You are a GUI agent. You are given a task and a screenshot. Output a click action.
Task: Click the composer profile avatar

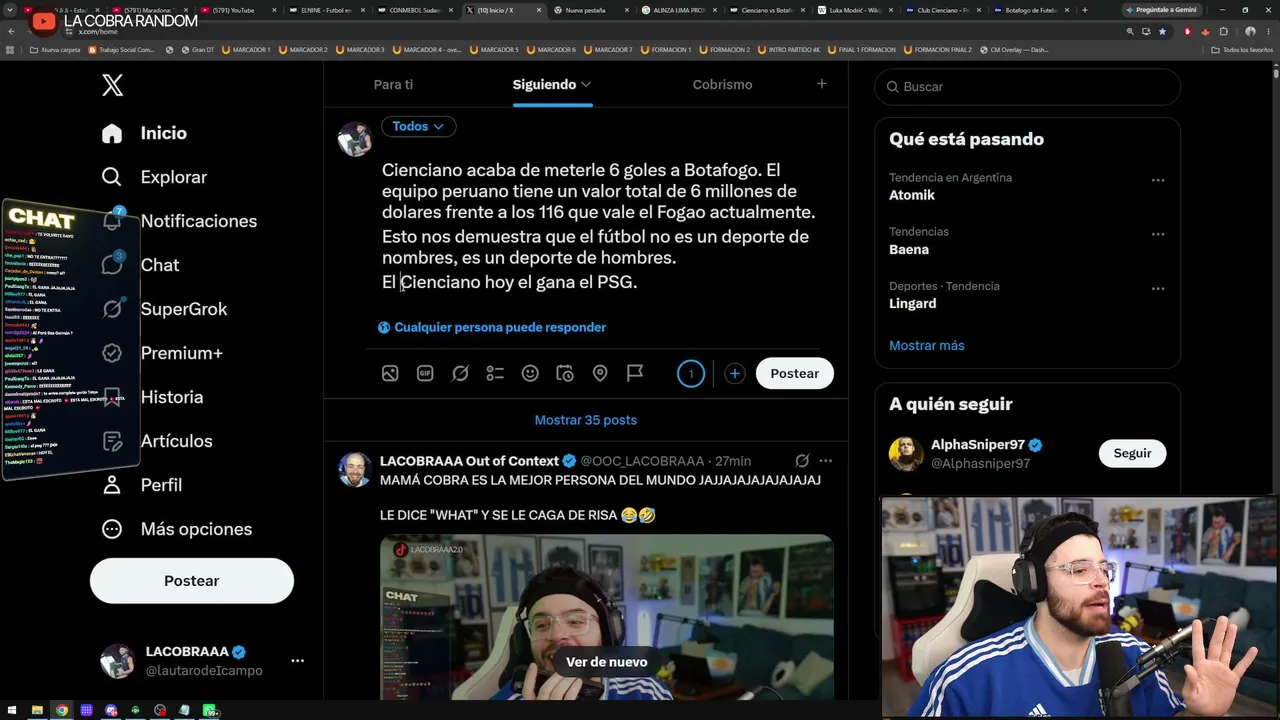(x=355, y=139)
